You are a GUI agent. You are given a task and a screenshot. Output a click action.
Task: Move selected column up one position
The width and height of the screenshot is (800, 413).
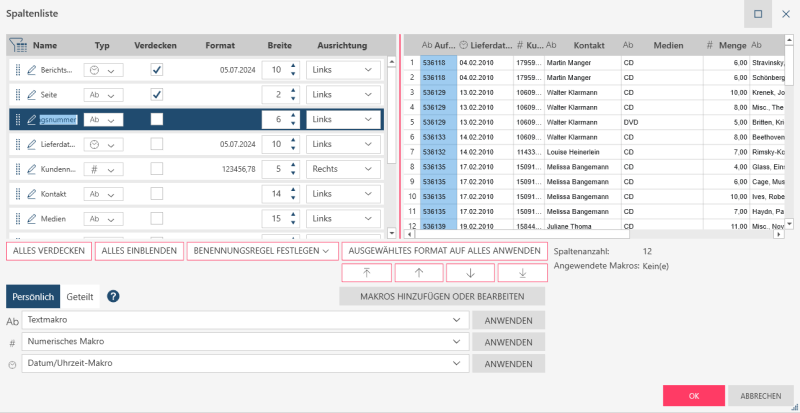tap(418, 273)
